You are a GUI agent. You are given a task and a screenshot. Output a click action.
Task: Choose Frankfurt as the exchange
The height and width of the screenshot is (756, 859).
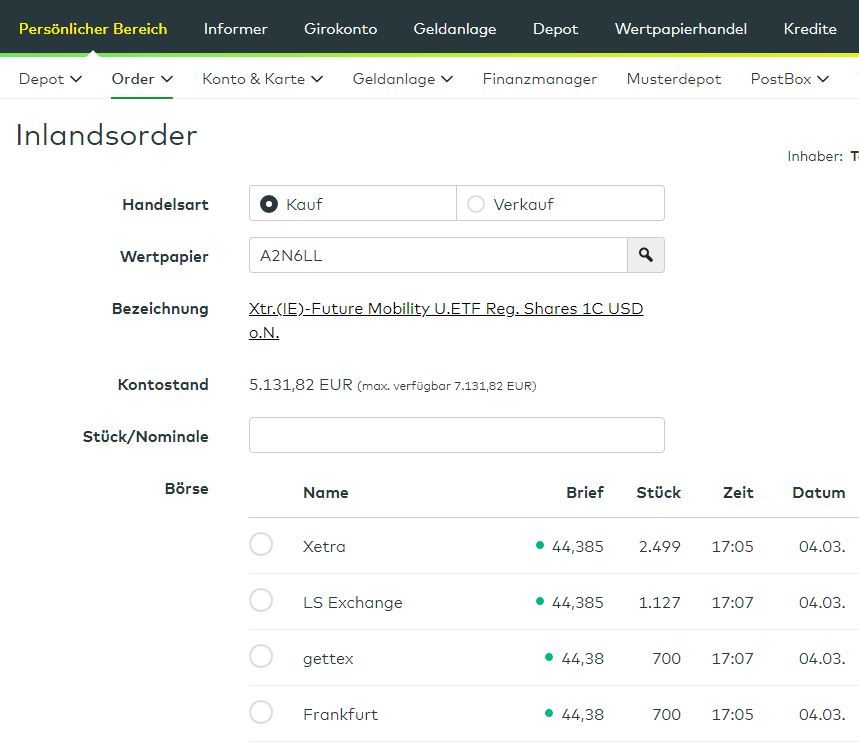coord(261,713)
